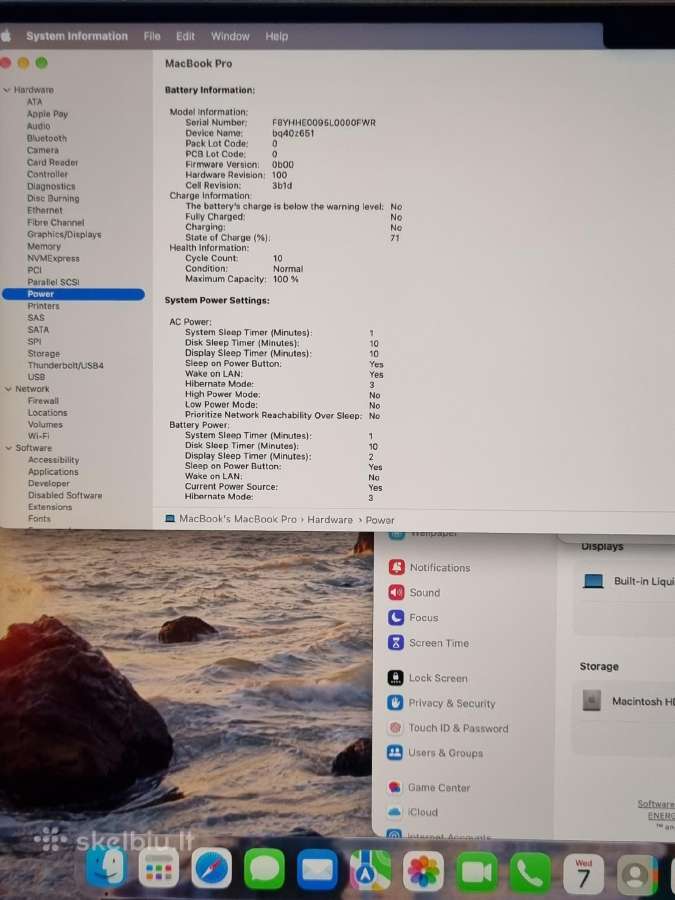This screenshot has width=675, height=900.
Task: Select Applications under Software
Action: pyautogui.click(x=53, y=471)
